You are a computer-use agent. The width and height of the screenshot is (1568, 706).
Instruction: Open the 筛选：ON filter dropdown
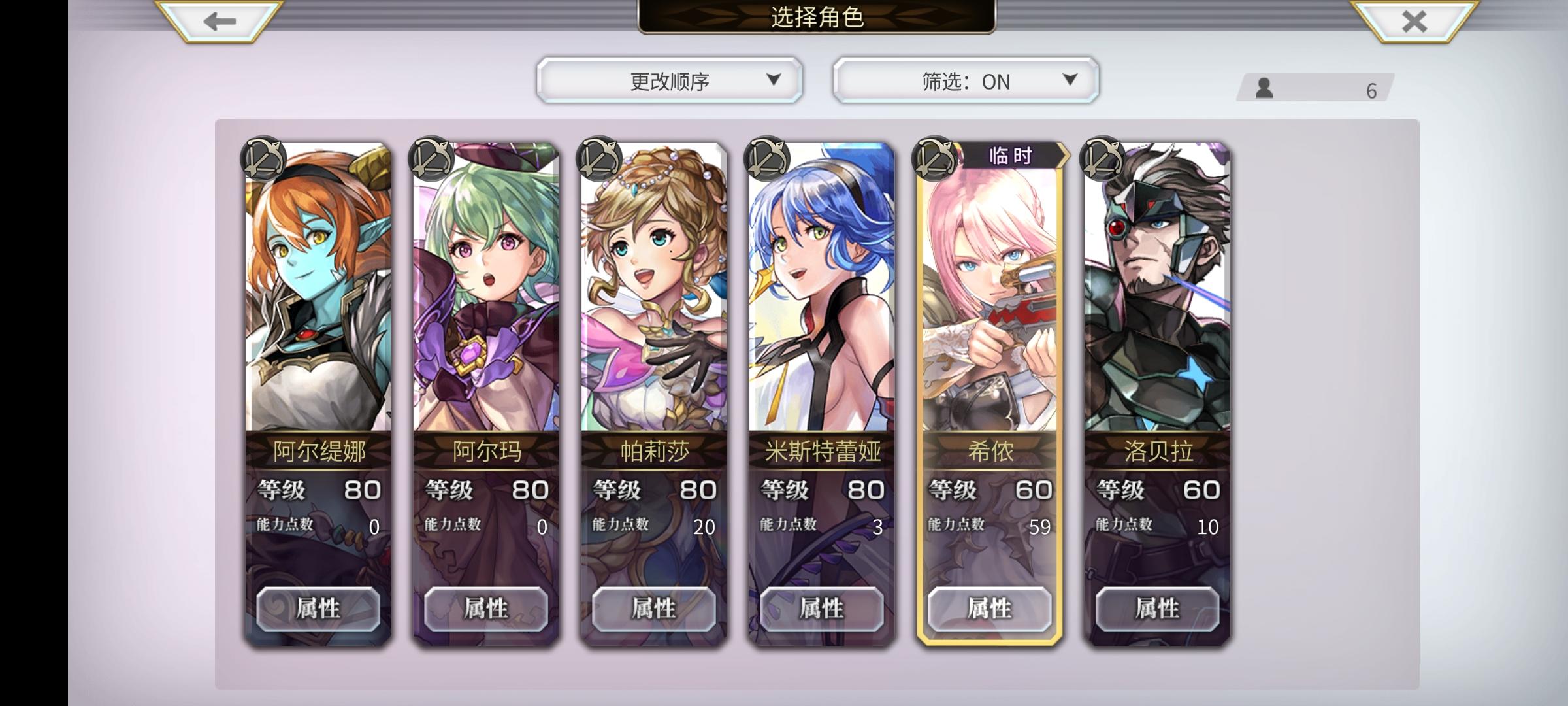(x=966, y=80)
